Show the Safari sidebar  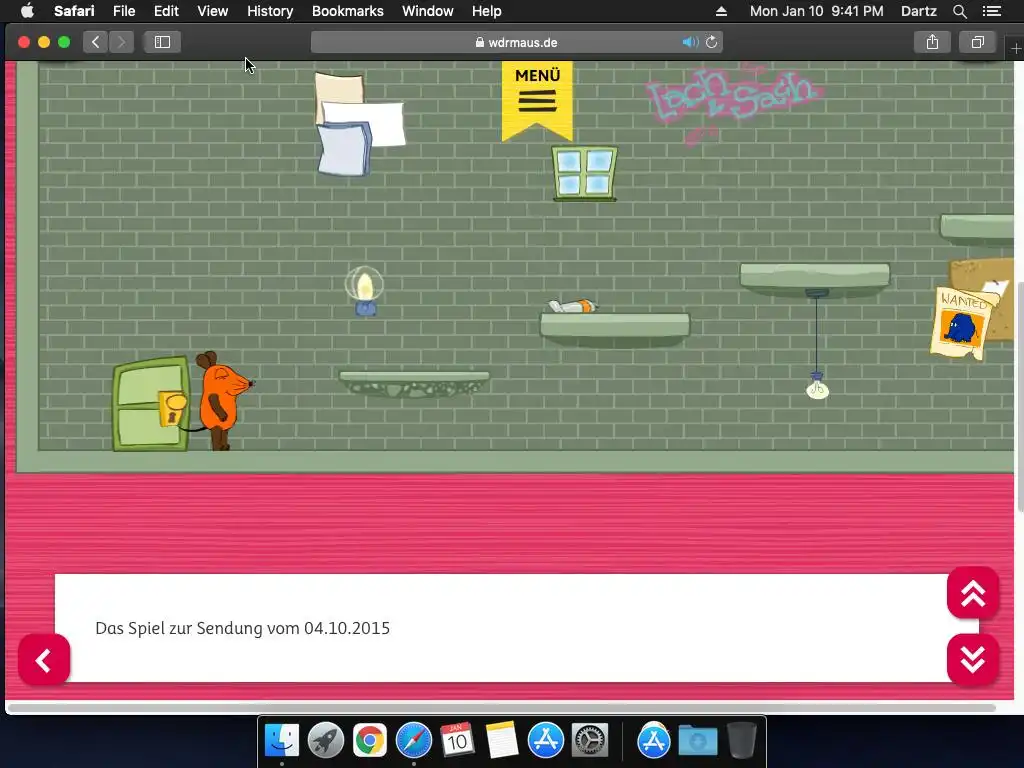(162, 42)
